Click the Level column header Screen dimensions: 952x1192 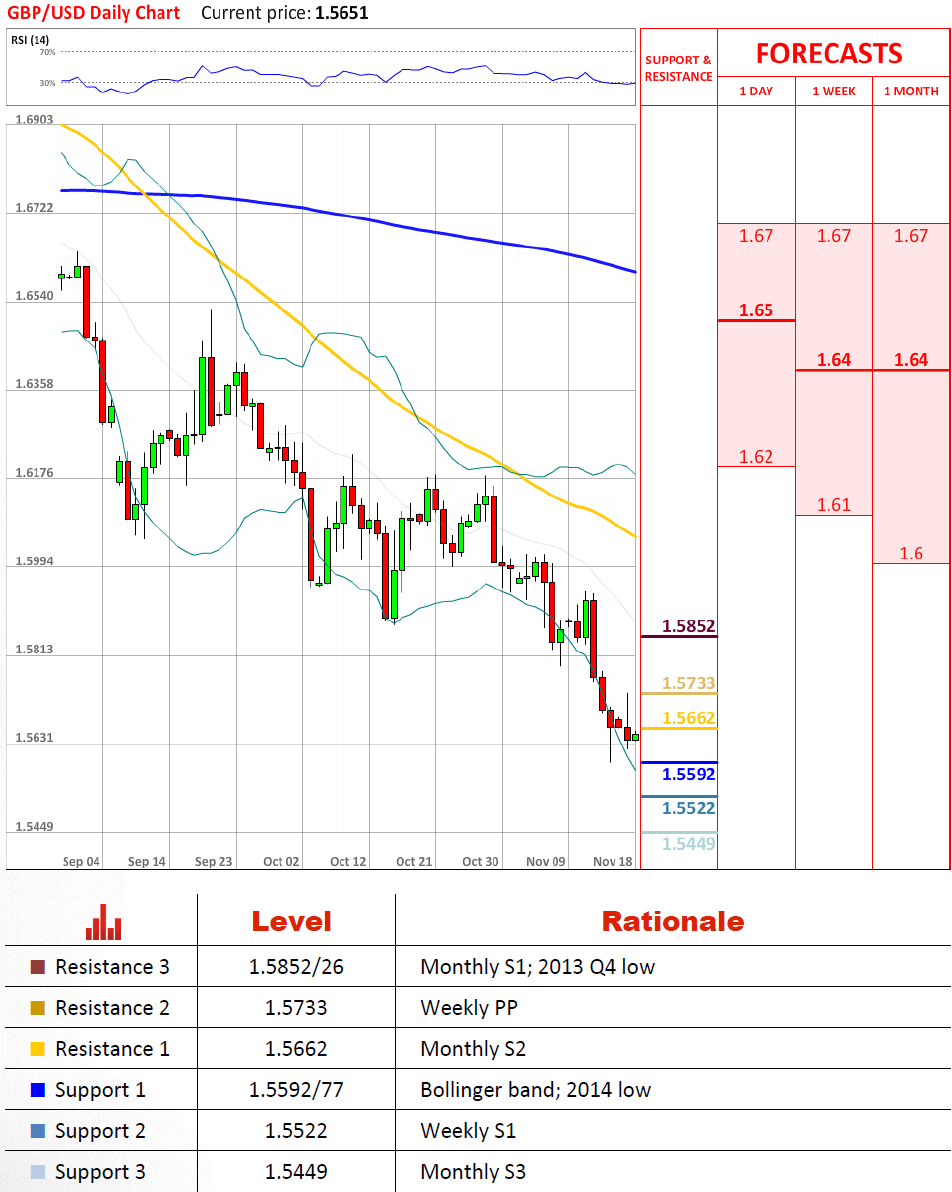pyautogui.click(x=292, y=921)
